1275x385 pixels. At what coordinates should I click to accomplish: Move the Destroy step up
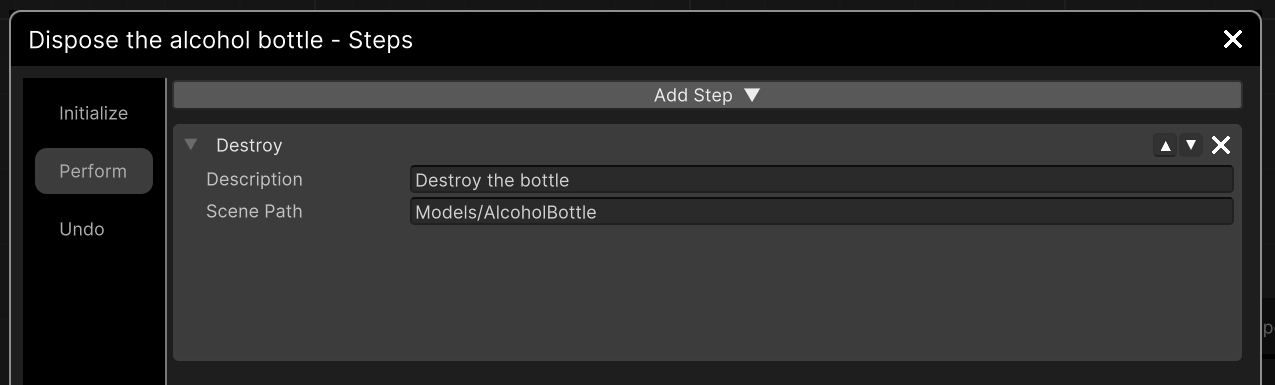1165,145
